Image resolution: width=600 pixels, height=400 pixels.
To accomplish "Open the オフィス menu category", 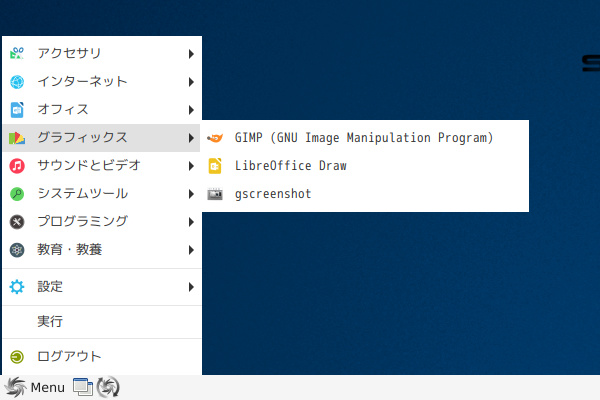I will [x=102, y=110].
